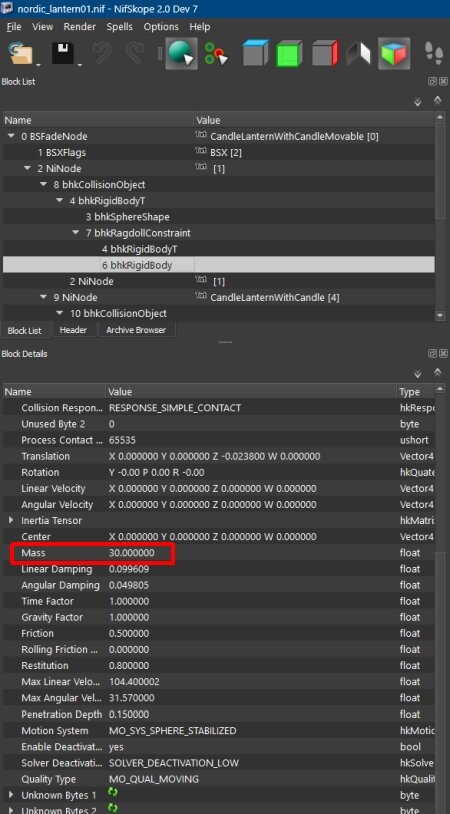450x814 pixels.
Task: Close the Block List panel
Action: (x=443, y=82)
